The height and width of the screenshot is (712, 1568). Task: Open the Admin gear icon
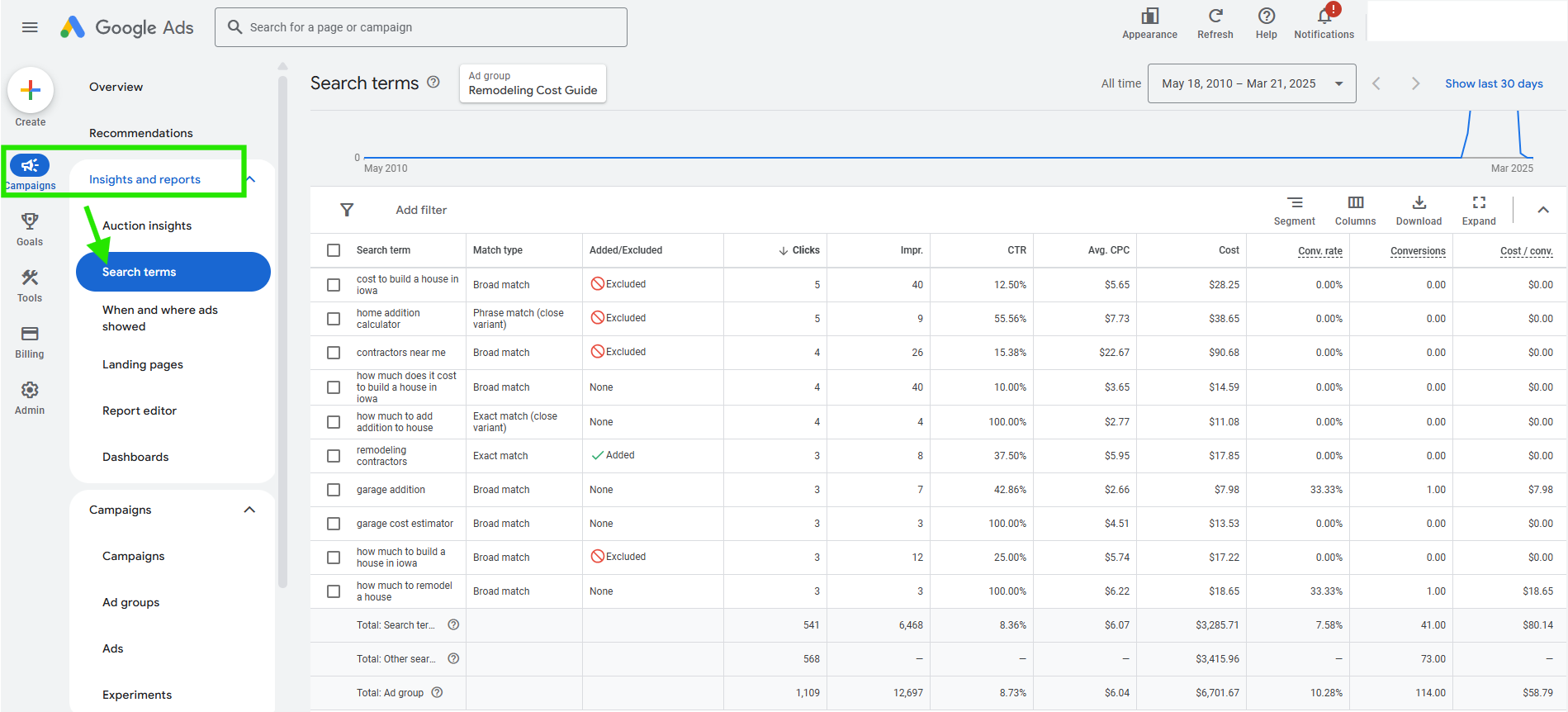click(x=30, y=390)
